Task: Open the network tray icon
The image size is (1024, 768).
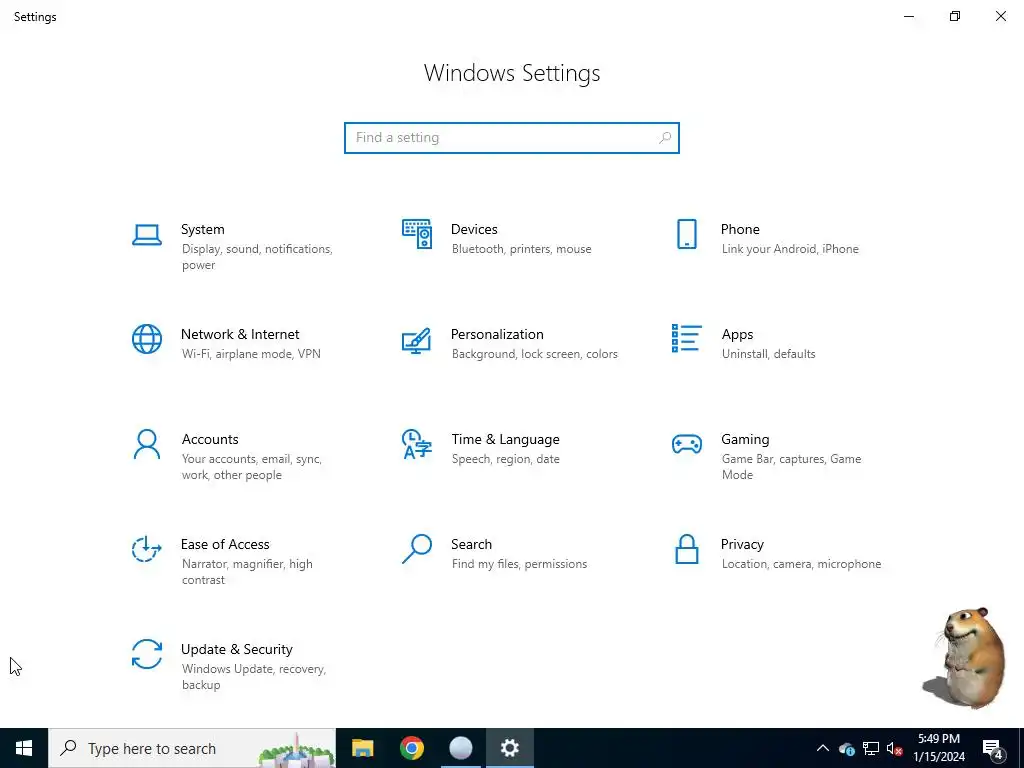Action: [x=871, y=749]
